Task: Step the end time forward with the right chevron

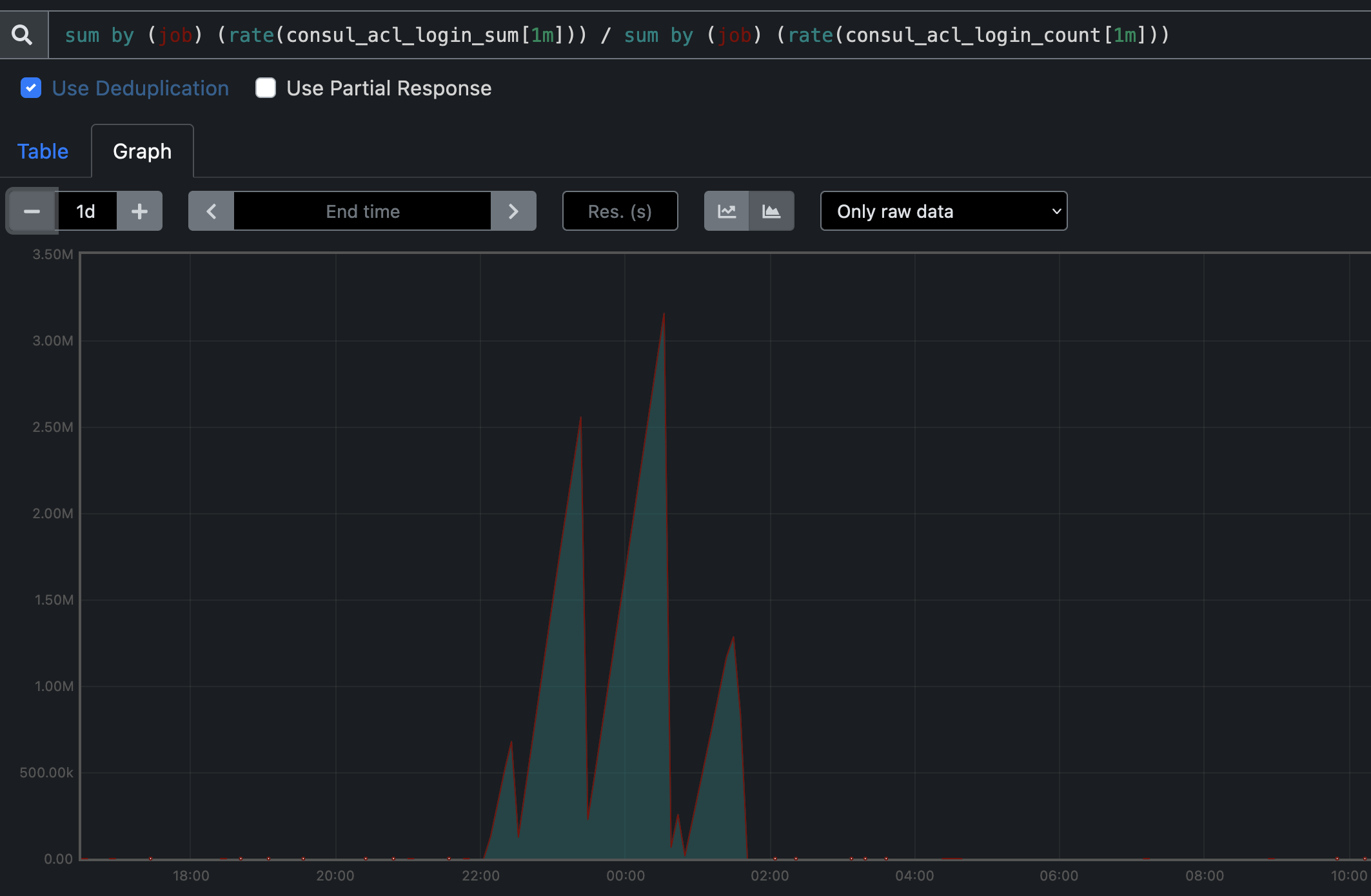Action: [x=513, y=211]
